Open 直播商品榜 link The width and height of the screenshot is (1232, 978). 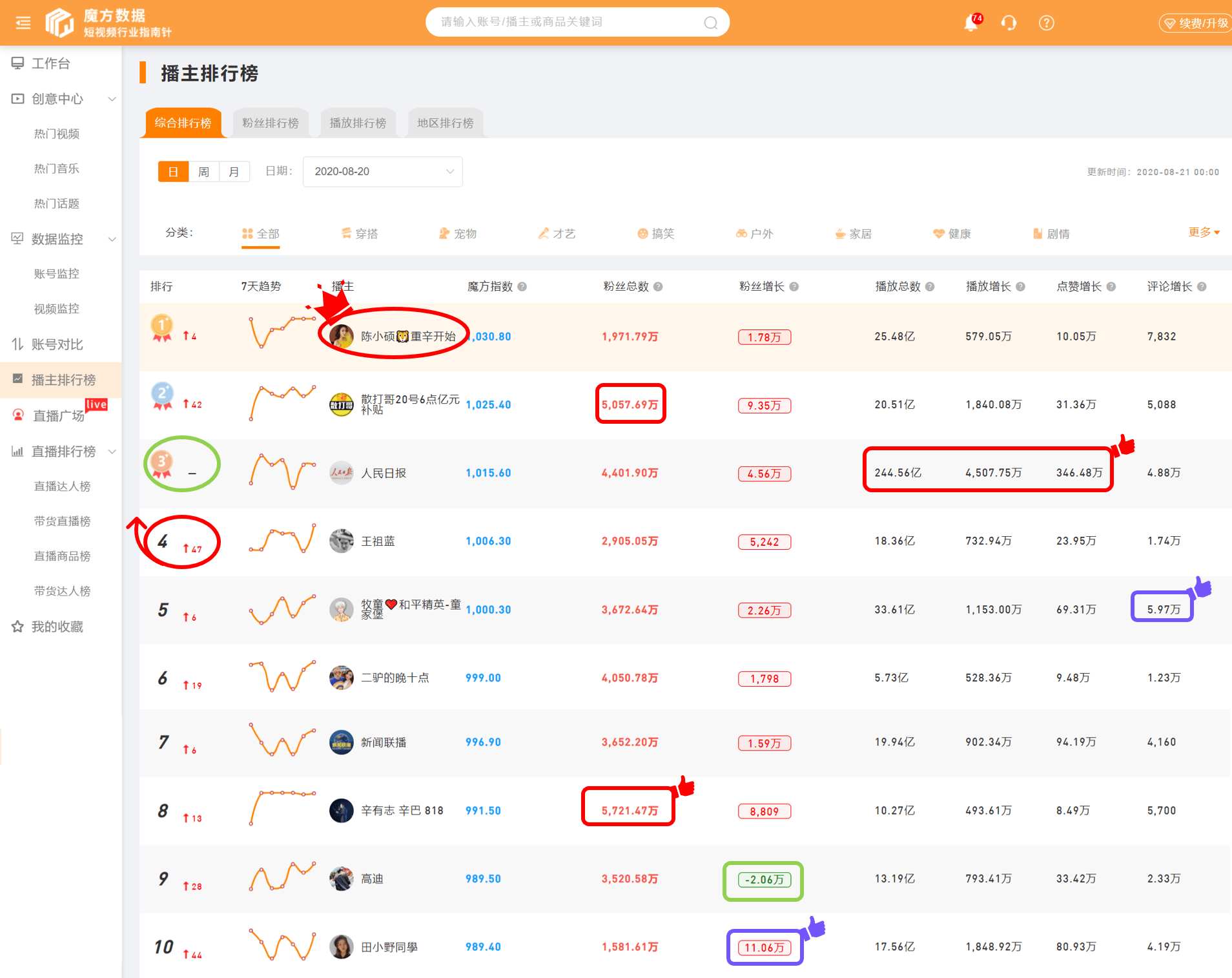(63, 556)
